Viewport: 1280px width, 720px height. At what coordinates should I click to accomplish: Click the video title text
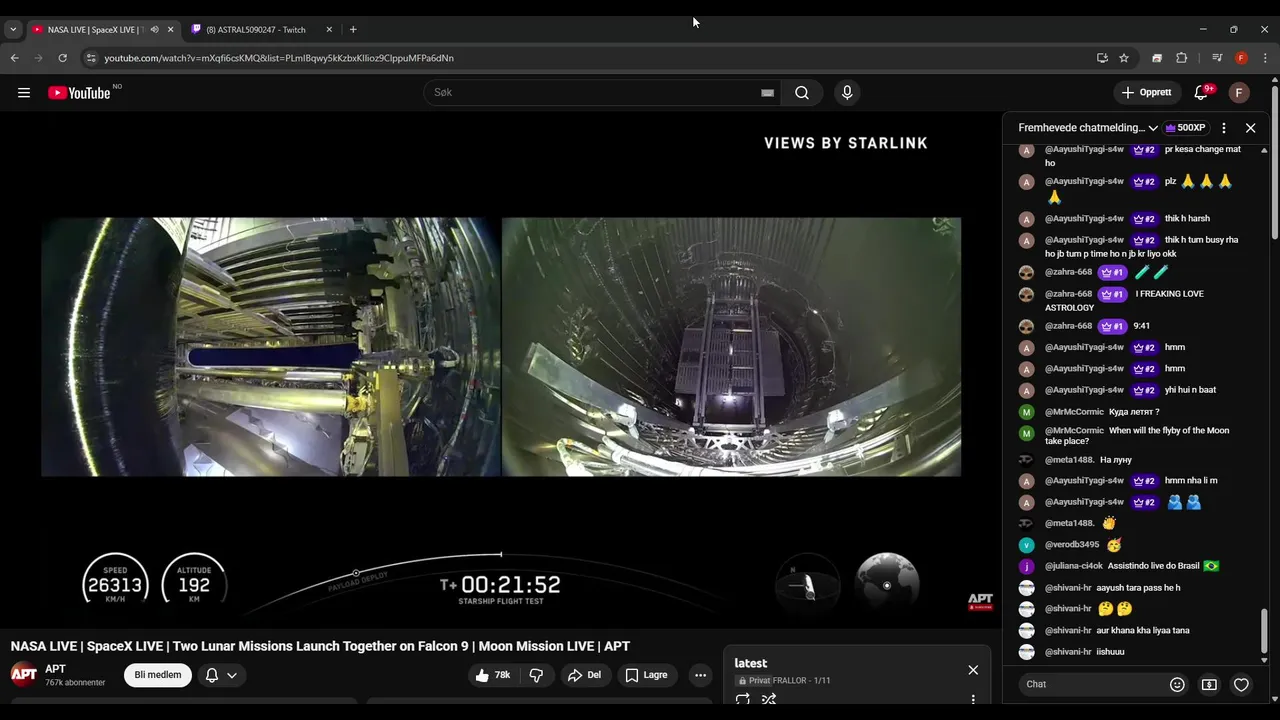pos(320,646)
